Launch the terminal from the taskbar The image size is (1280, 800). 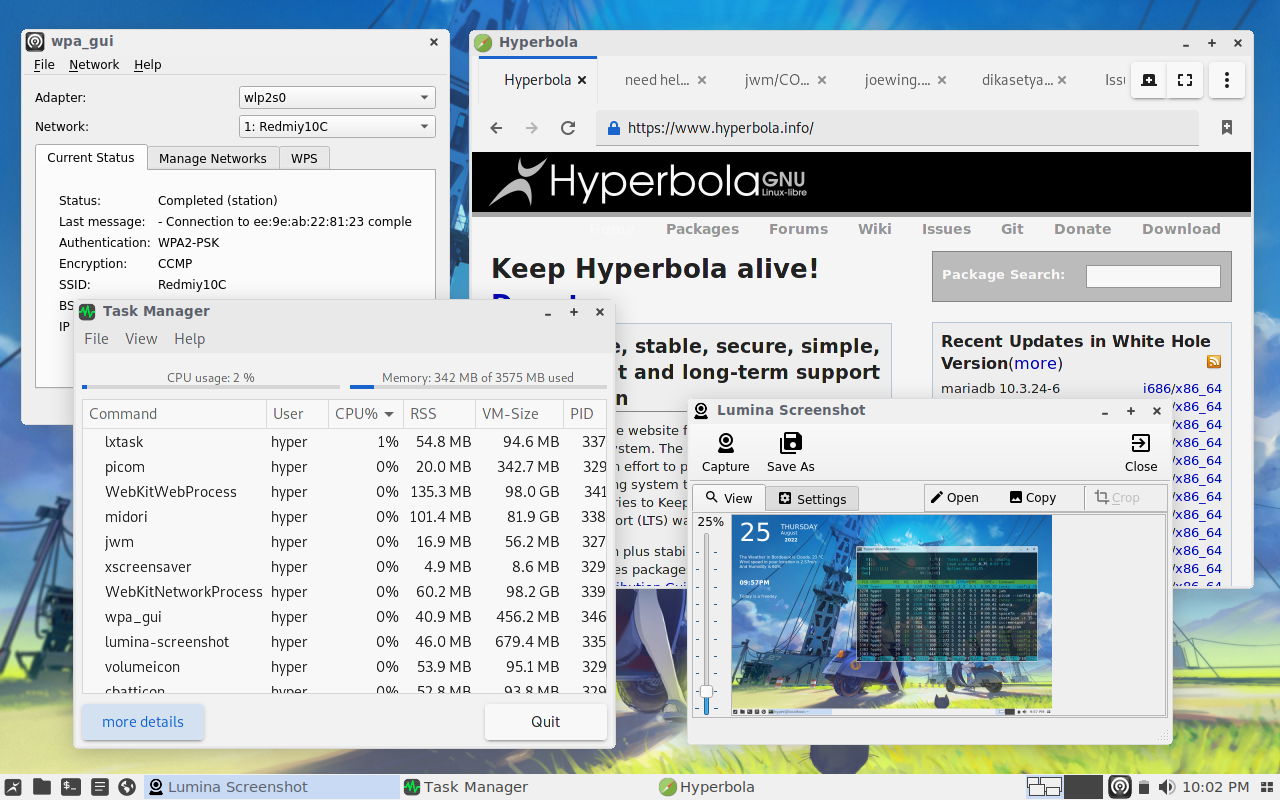tap(71, 787)
